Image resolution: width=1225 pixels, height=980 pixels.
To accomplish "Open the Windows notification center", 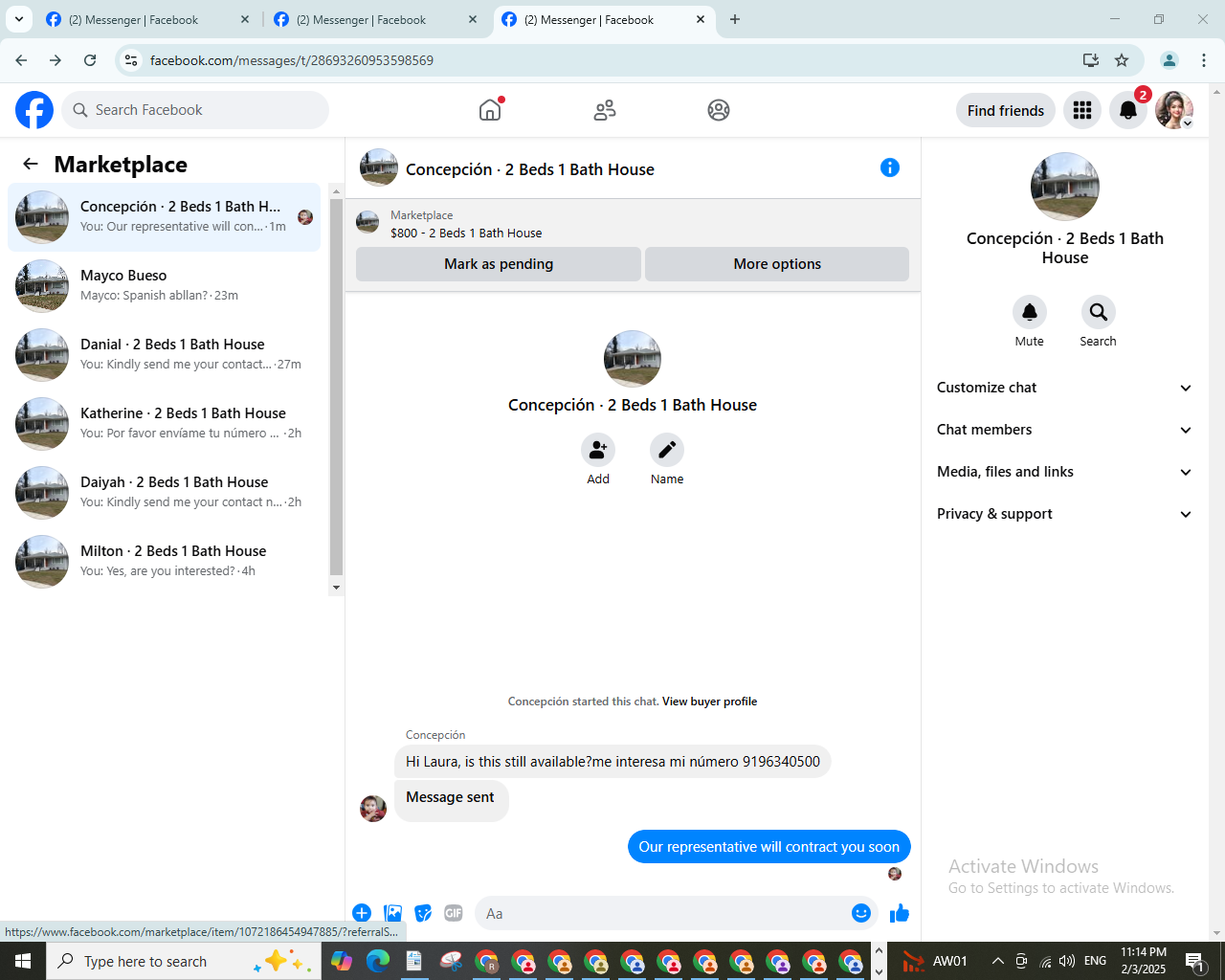I will (1194, 961).
